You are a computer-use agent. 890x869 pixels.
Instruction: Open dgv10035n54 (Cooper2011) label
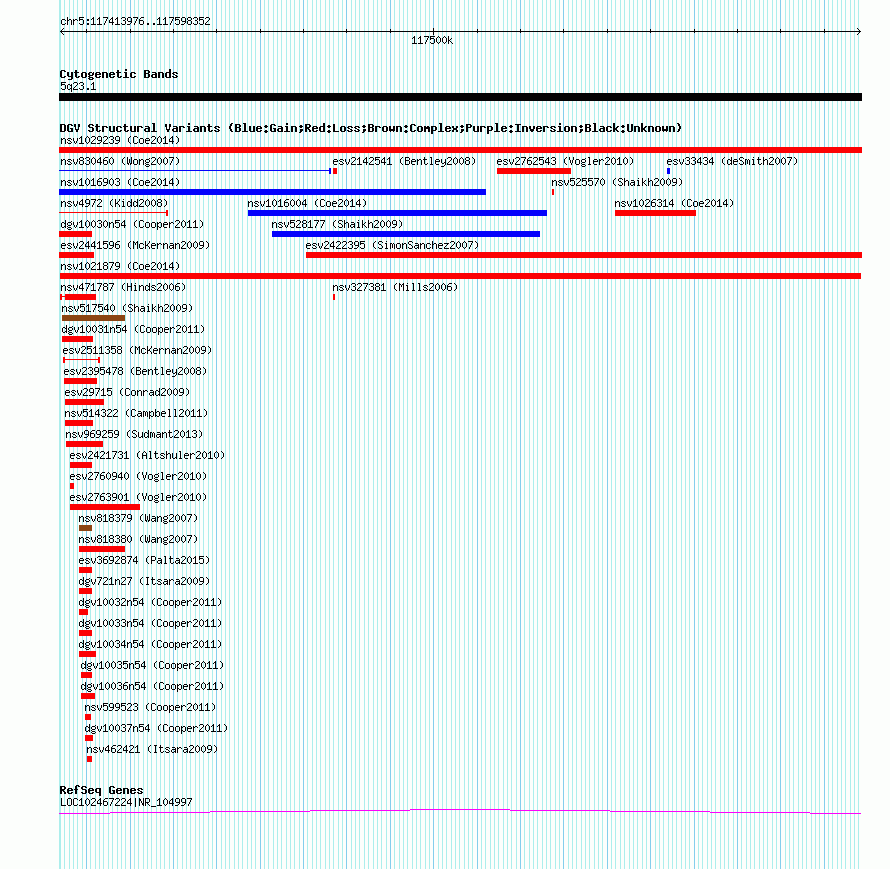tap(152, 665)
